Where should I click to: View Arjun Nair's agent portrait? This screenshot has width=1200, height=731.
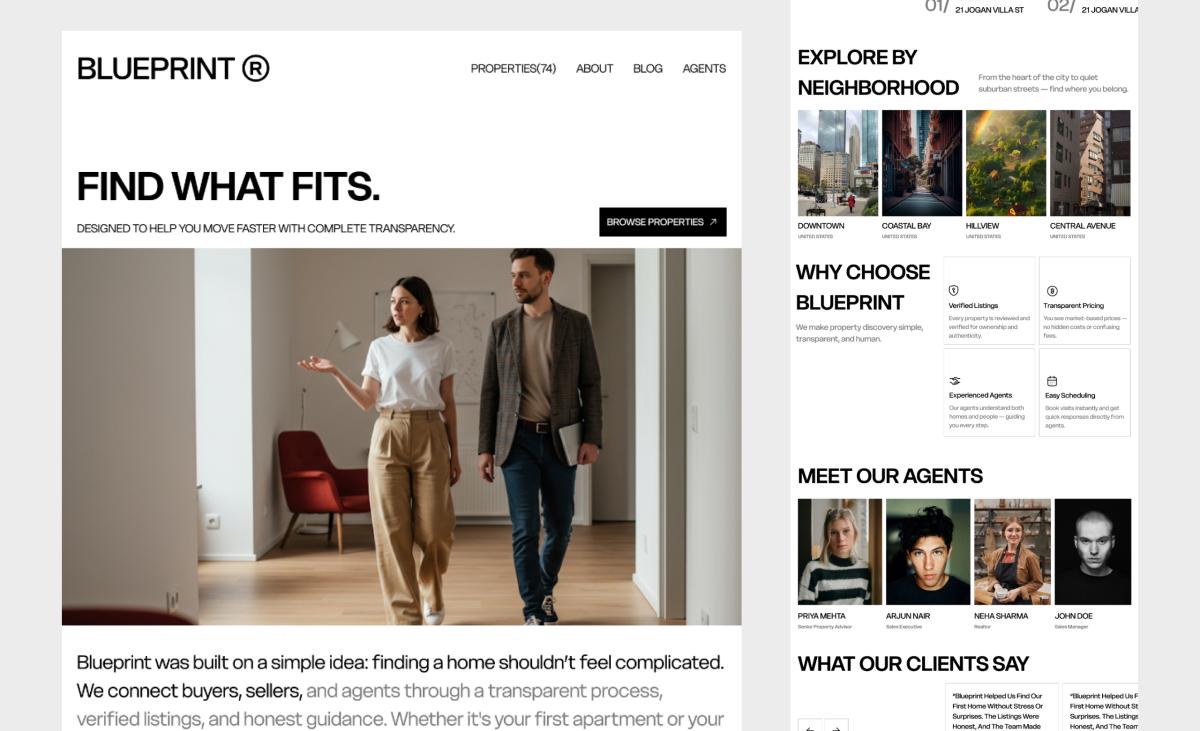coord(928,552)
